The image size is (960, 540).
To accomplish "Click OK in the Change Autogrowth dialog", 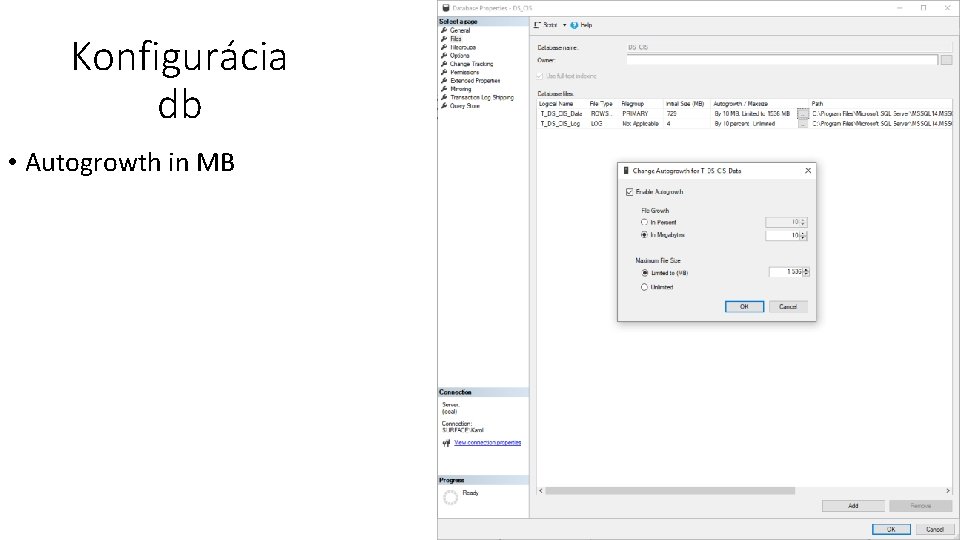I will [x=744, y=307].
